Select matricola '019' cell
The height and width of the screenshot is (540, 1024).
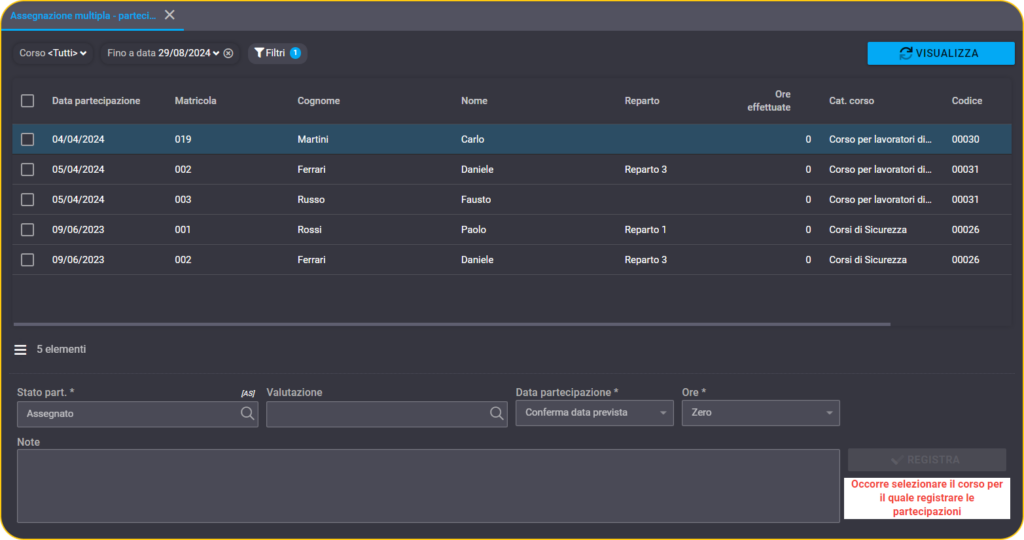pyautogui.click(x=183, y=139)
